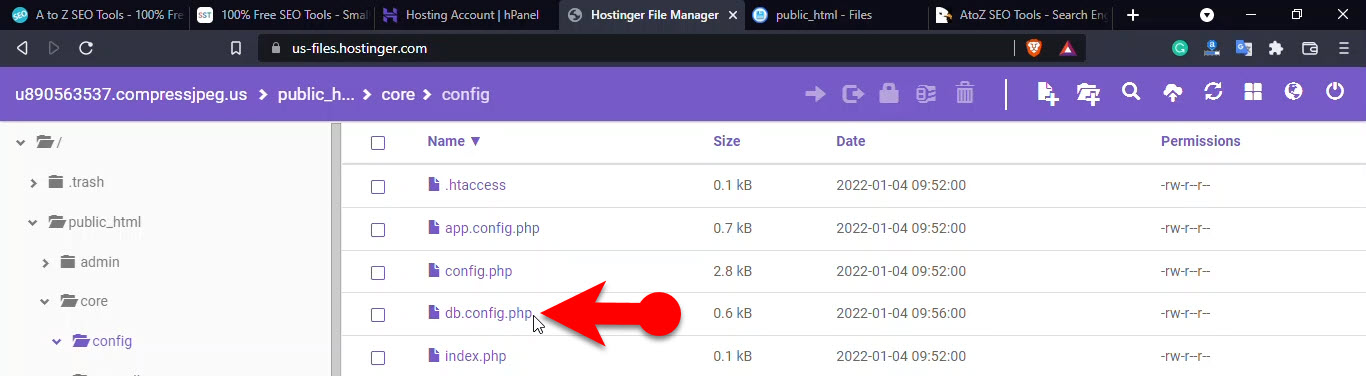The image size is (1366, 376).
Task: Reload the page with browser reload button
Action: click(86, 48)
